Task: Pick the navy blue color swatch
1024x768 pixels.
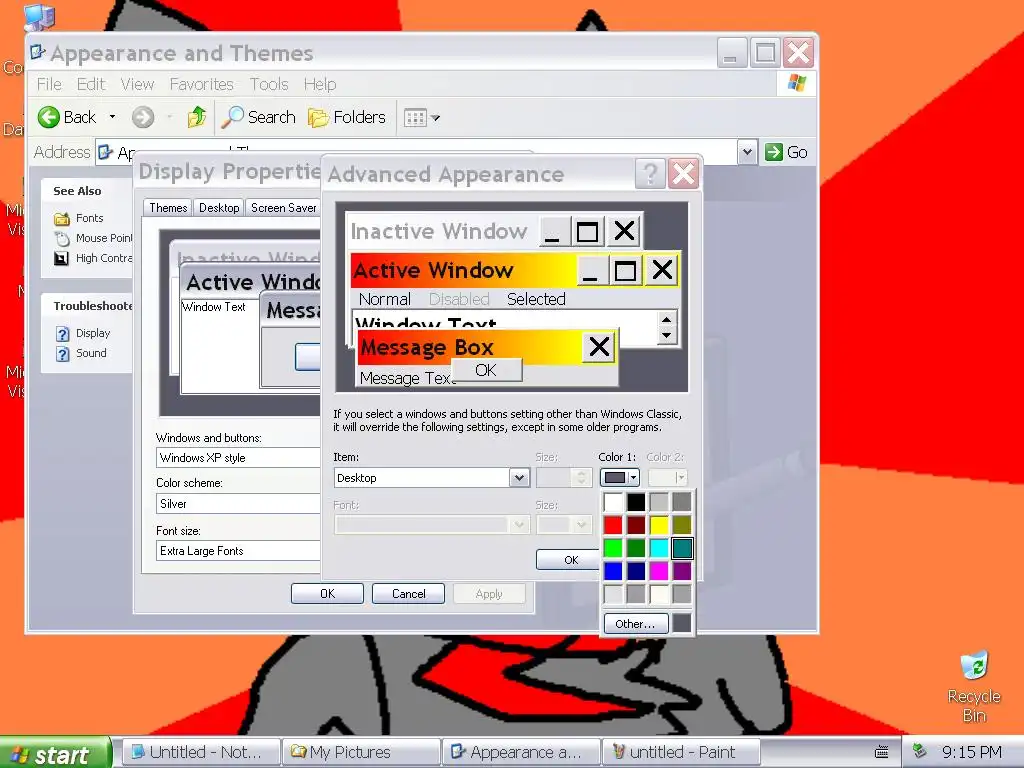Action: point(636,571)
